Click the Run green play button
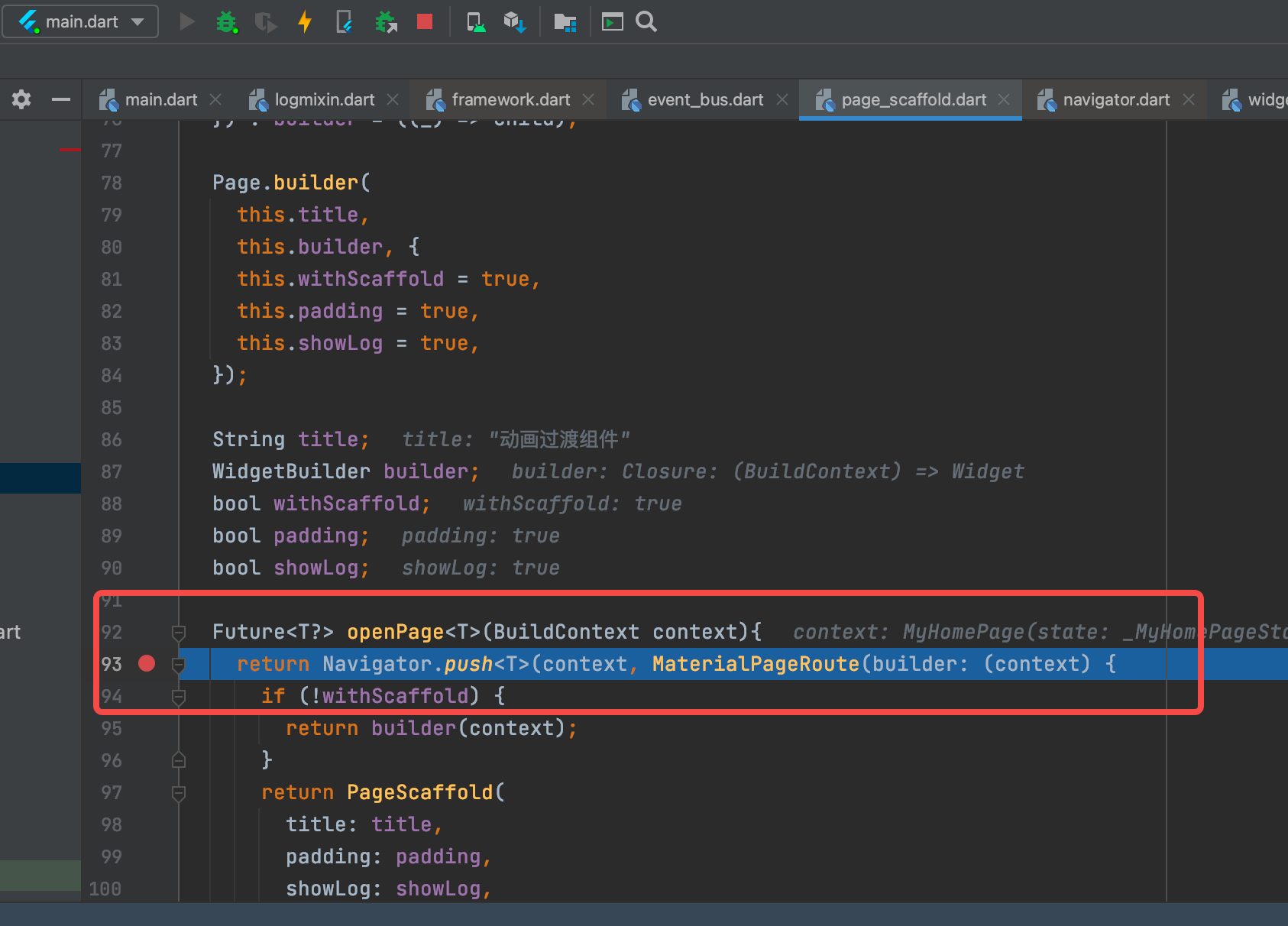 click(187, 21)
